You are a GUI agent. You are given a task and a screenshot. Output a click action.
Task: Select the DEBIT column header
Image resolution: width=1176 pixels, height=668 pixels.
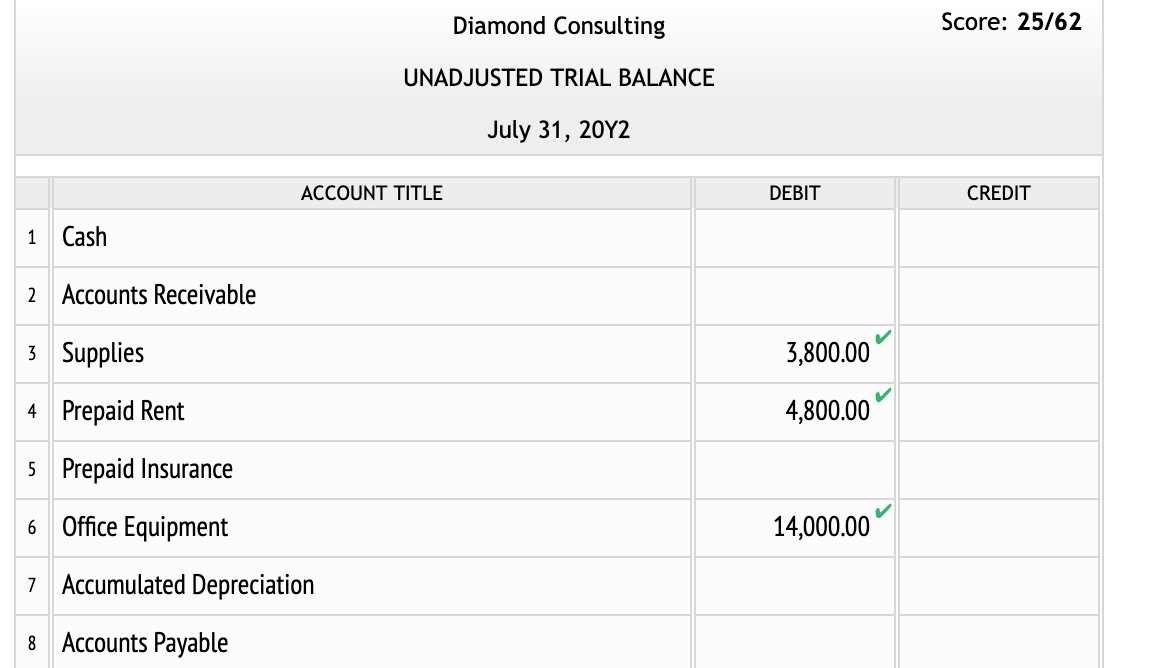(793, 193)
